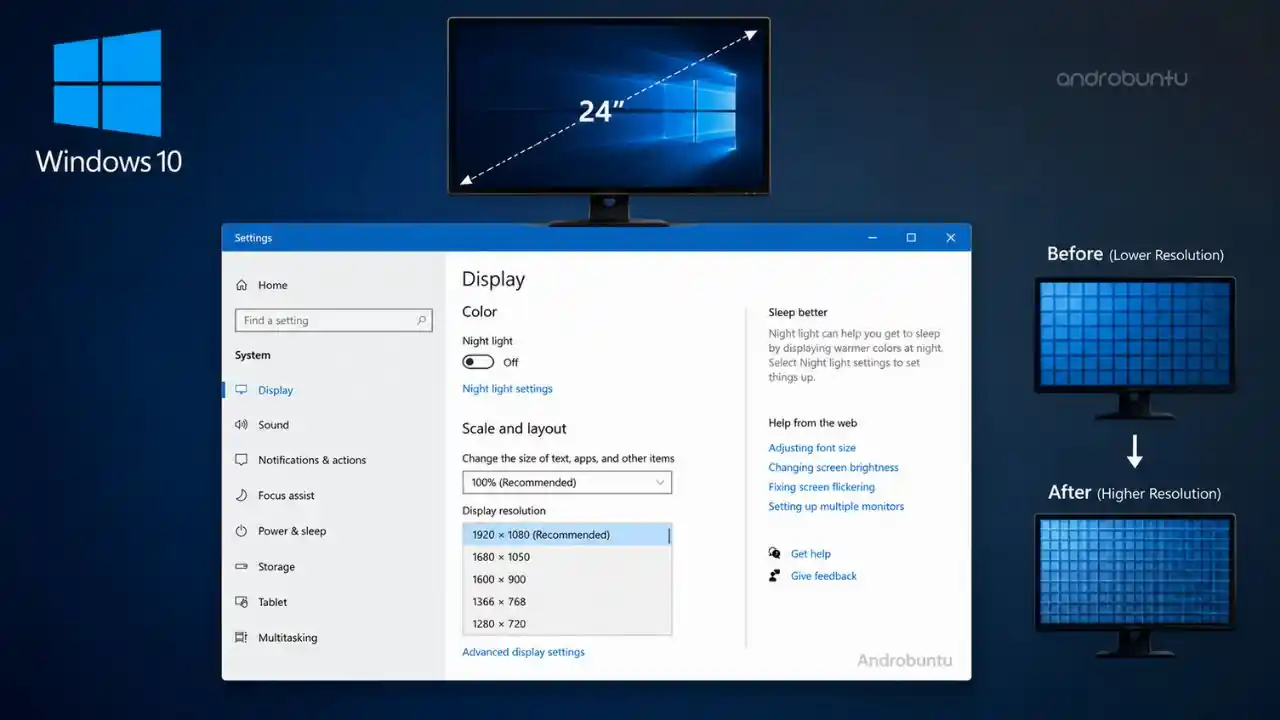Click the System section label

[253, 355]
